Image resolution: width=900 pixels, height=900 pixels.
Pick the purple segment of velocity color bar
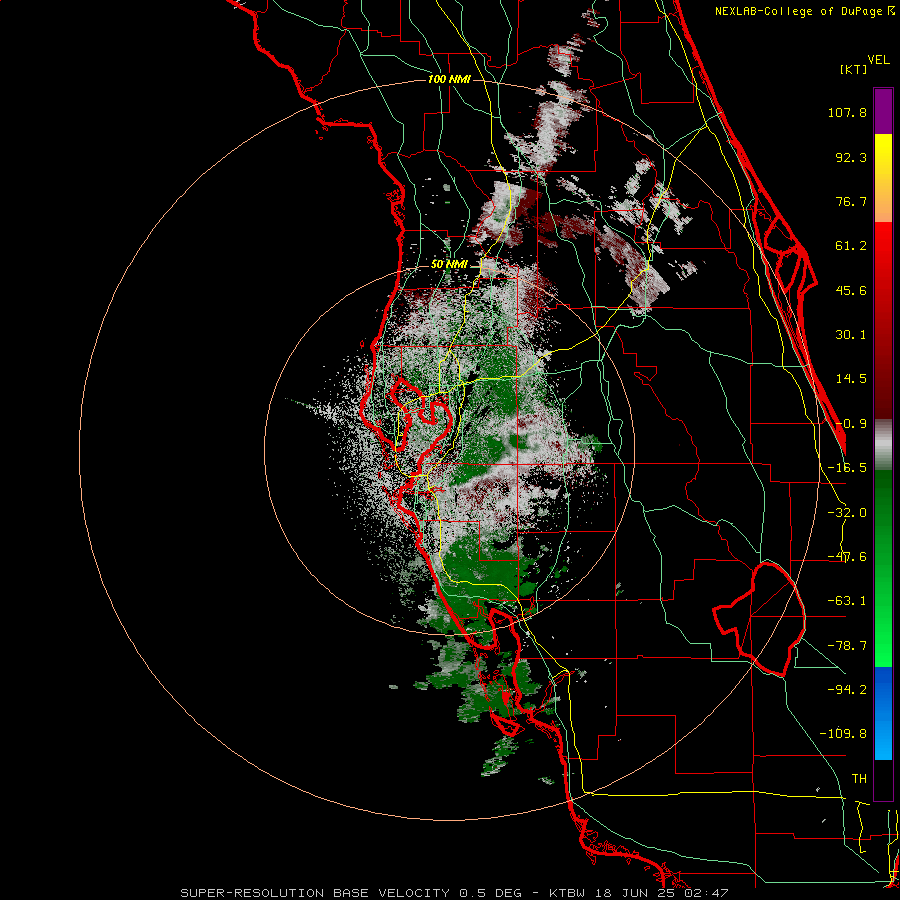point(883,111)
